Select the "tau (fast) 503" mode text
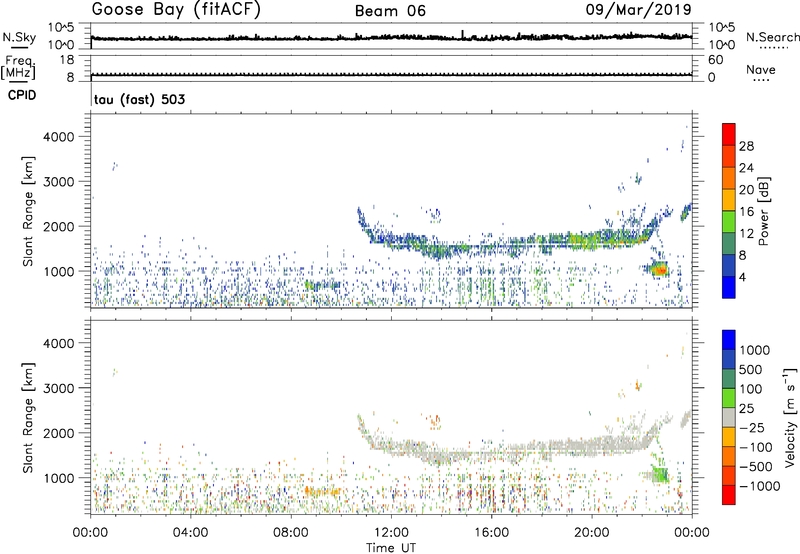Viewport: 800px width, 554px height. pyautogui.click(x=139, y=99)
